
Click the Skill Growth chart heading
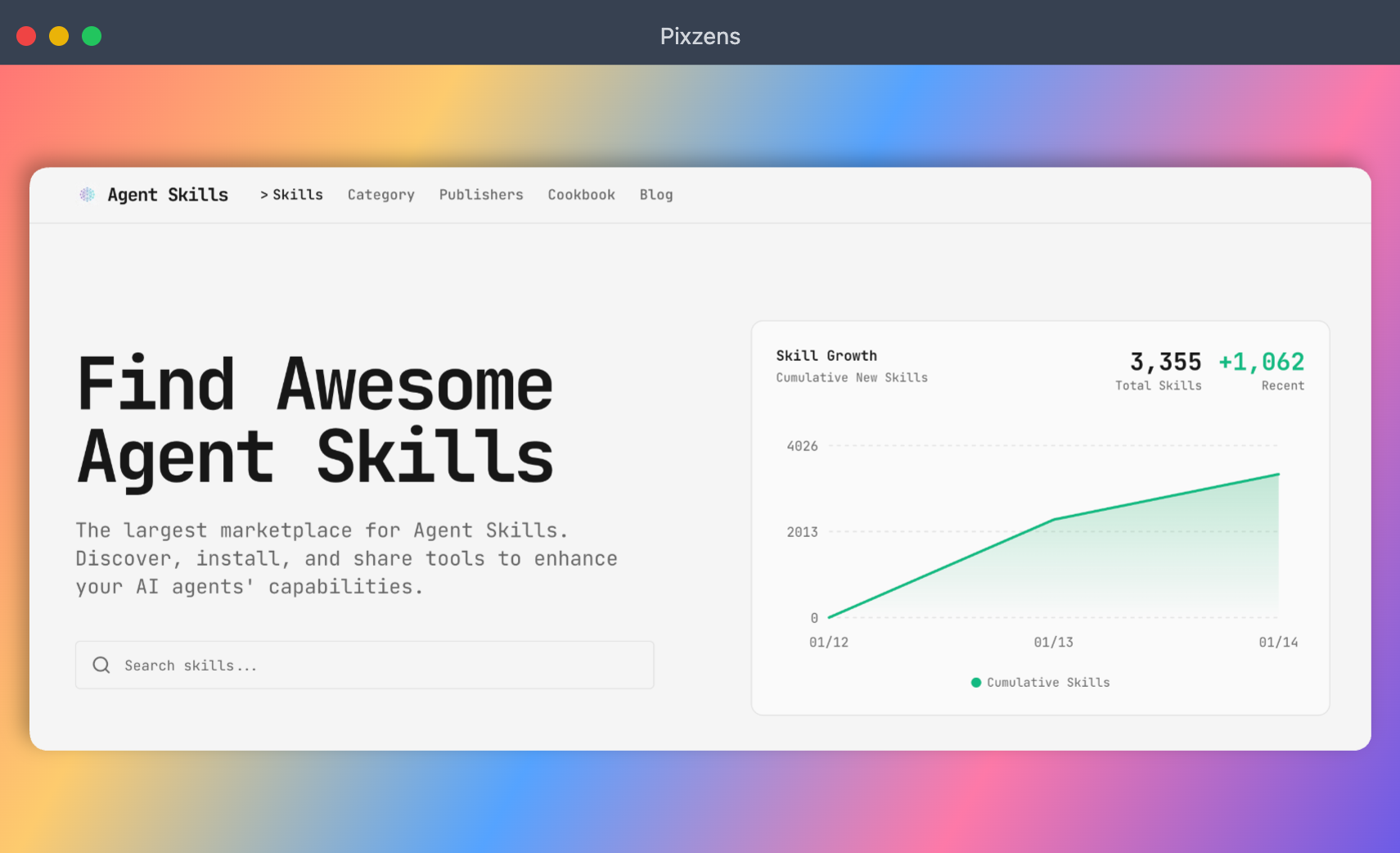click(826, 355)
